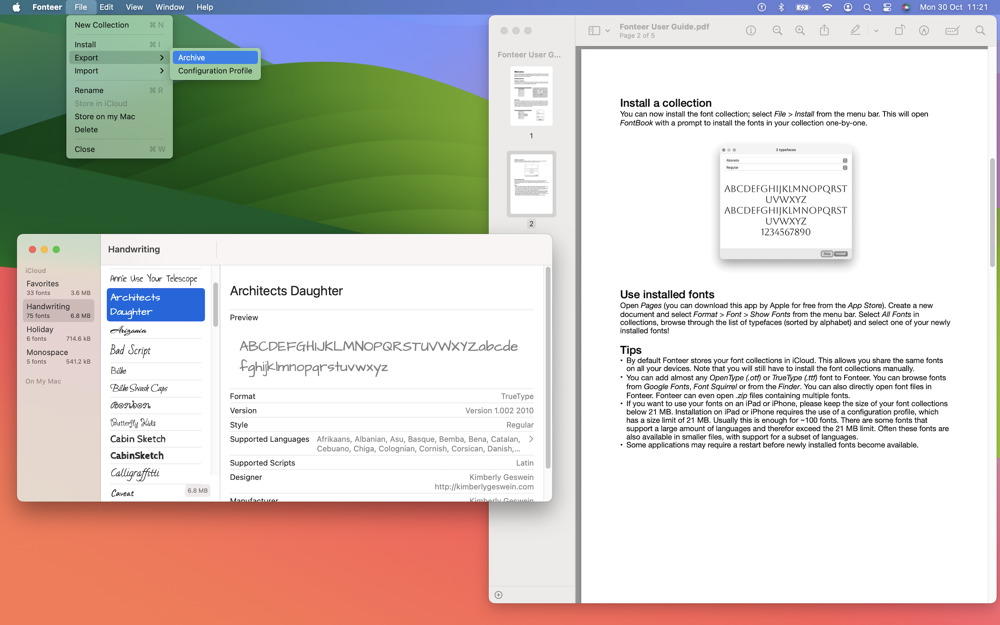Click the font preview sample text
The width and height of the screenshot is (1000, 625).
tap(379, 357)
